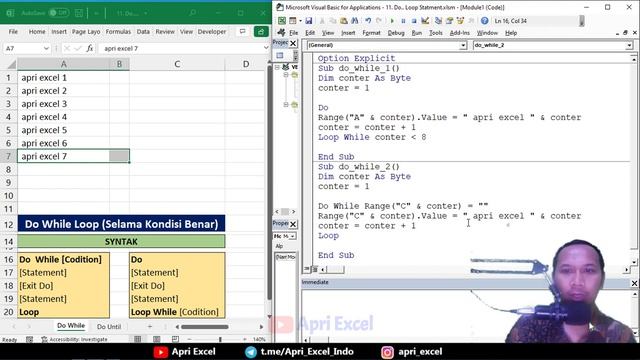The height and width of the screenshot is (360, 640).
Task: Click the Save icon in Excel title bar
Action: [79, 13]
